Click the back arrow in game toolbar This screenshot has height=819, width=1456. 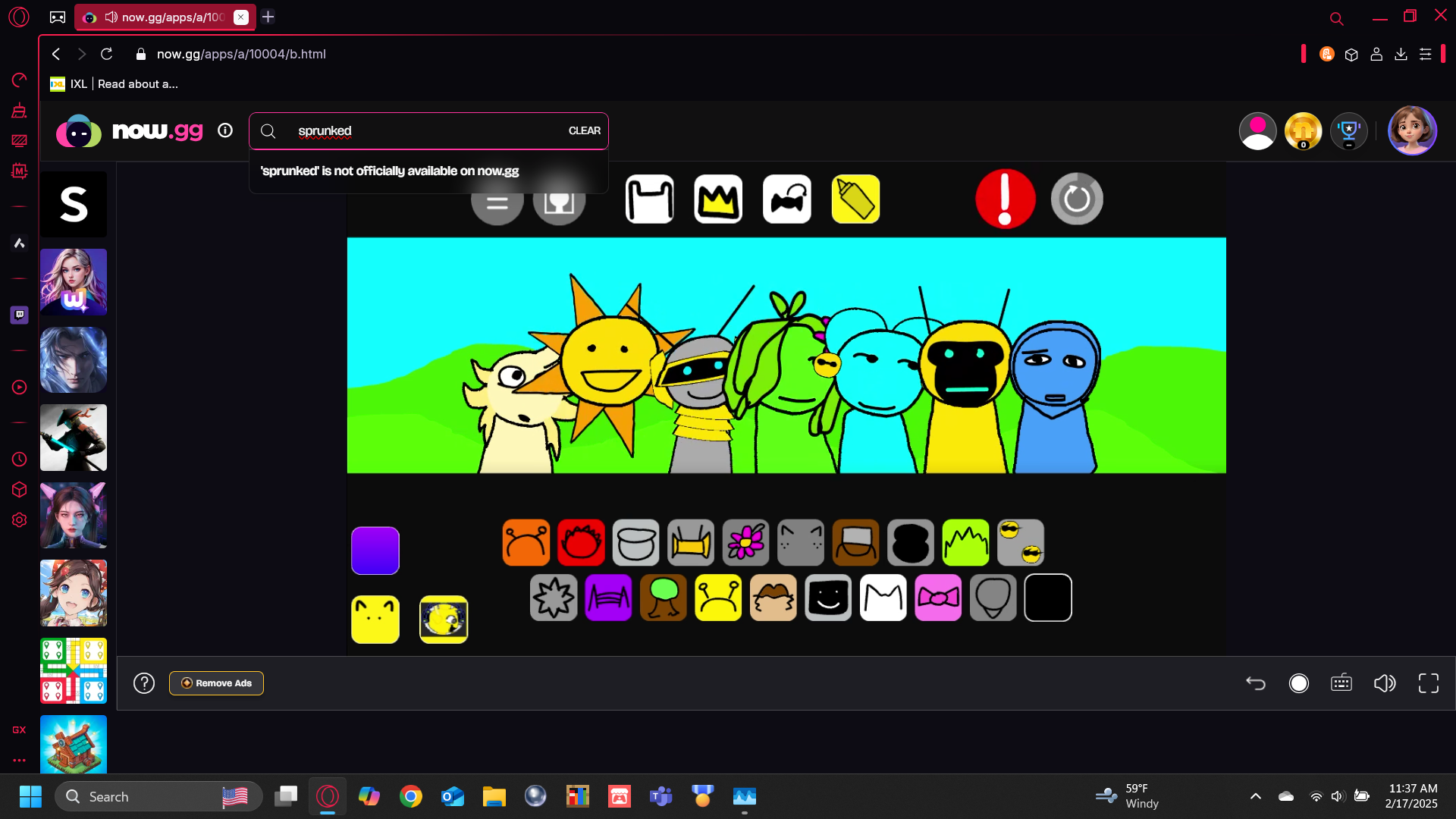[x=1256, y=683]
